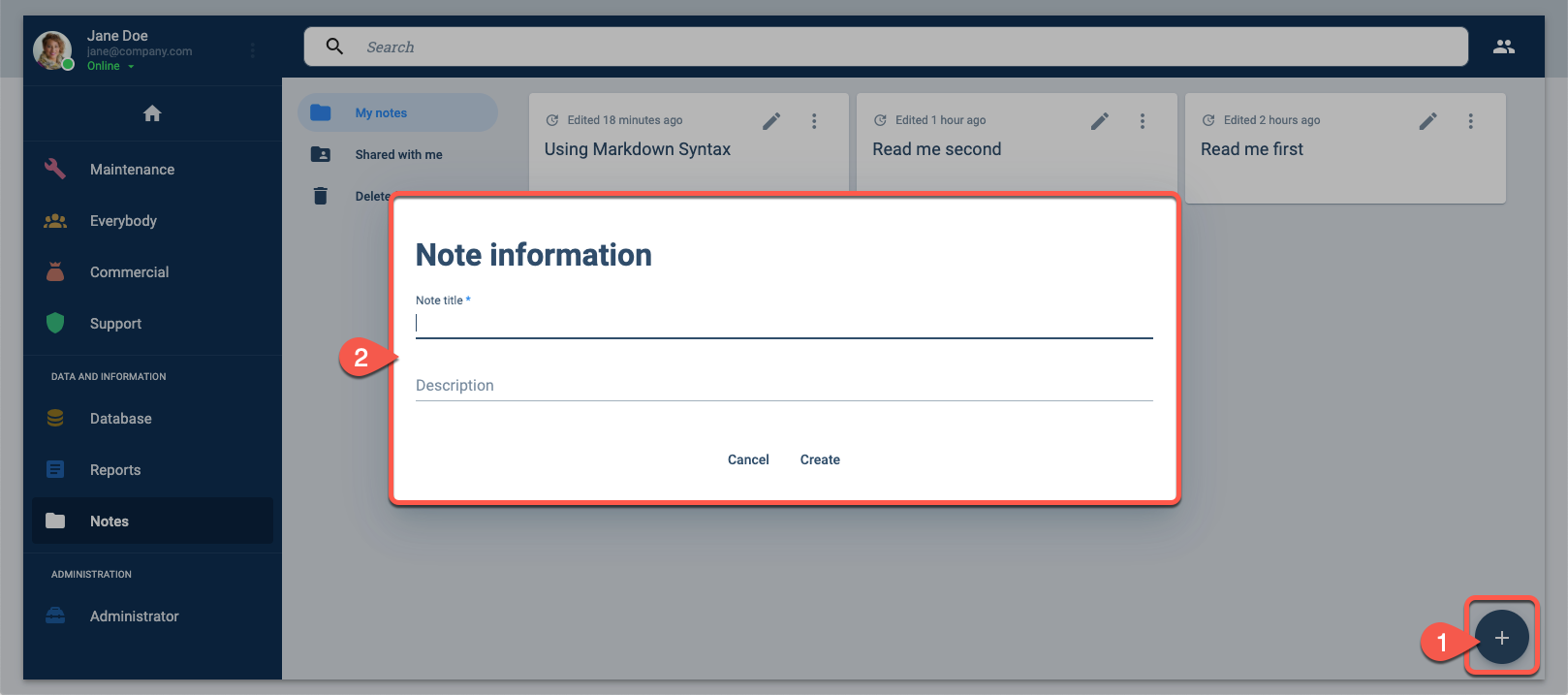Open more options on Read me first note
Screen dimensions: 1568x695
pyautogui.click(x=1470, y=121)
